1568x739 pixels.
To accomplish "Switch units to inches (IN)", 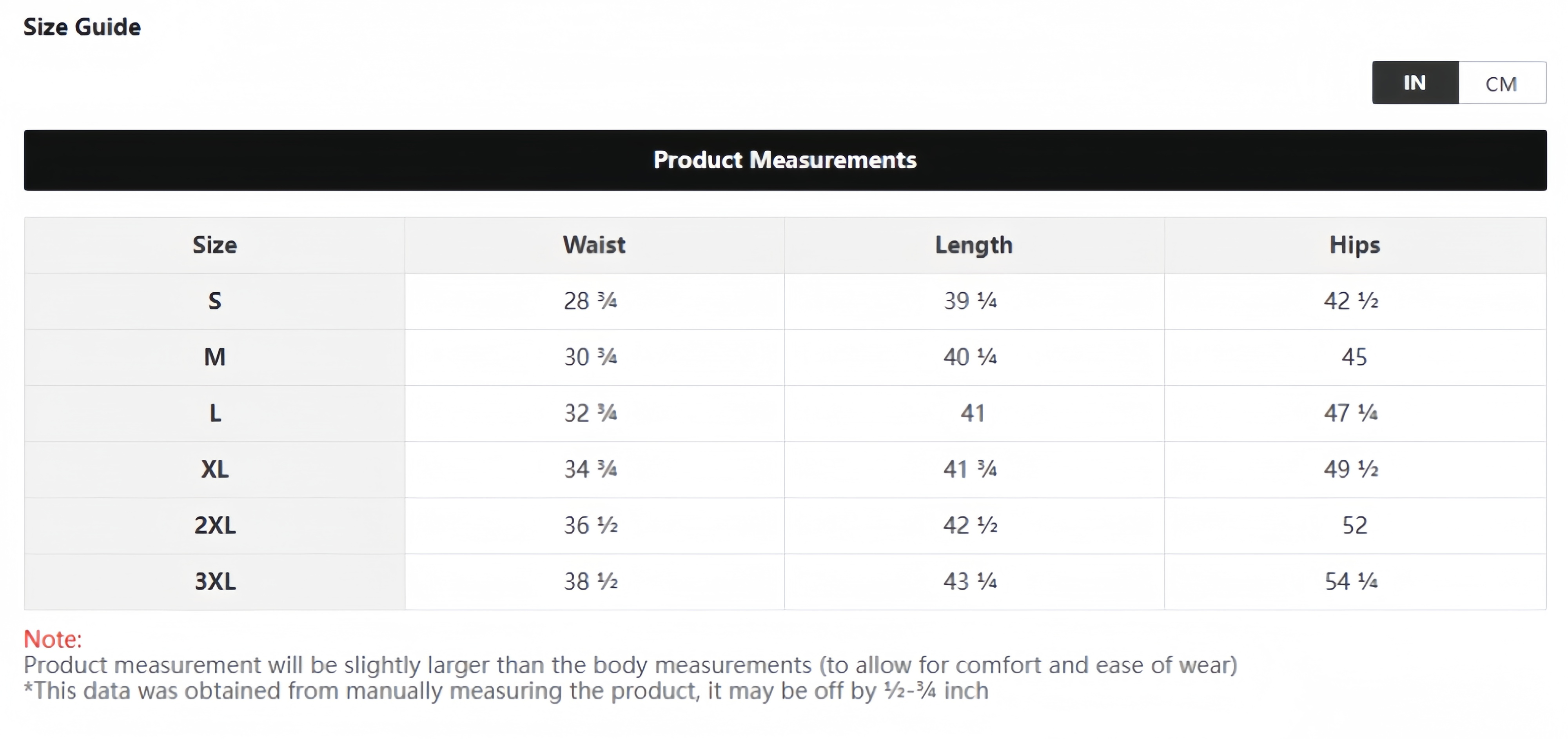I will 1415,83.
